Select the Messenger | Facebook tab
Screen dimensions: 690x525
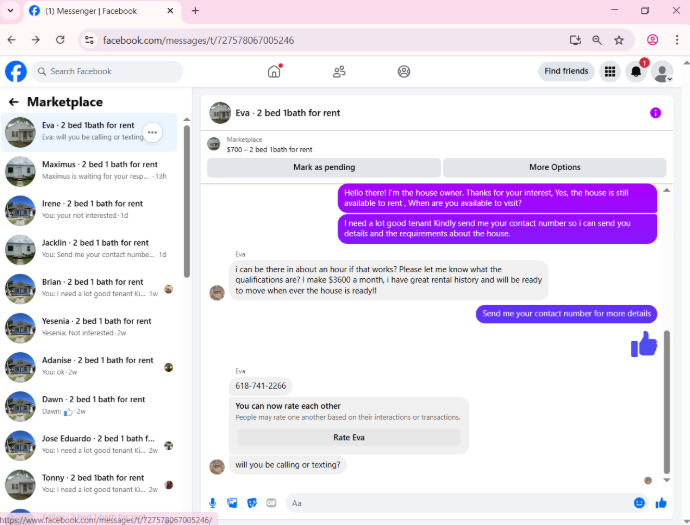click(102, 11)
